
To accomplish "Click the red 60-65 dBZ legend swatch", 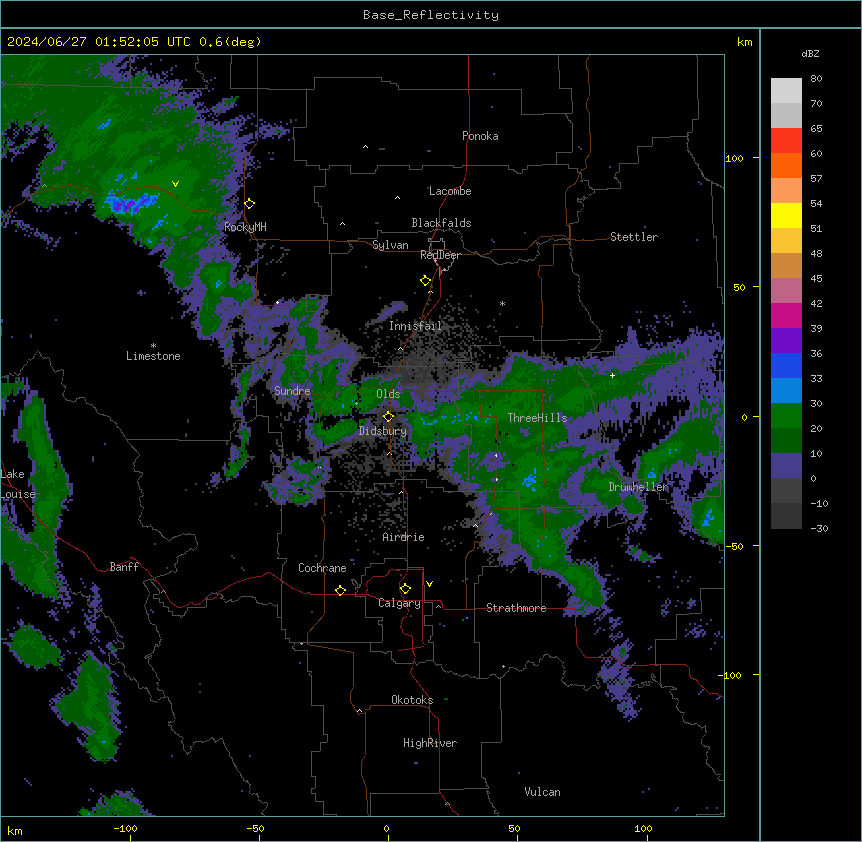I will (786, 141).
